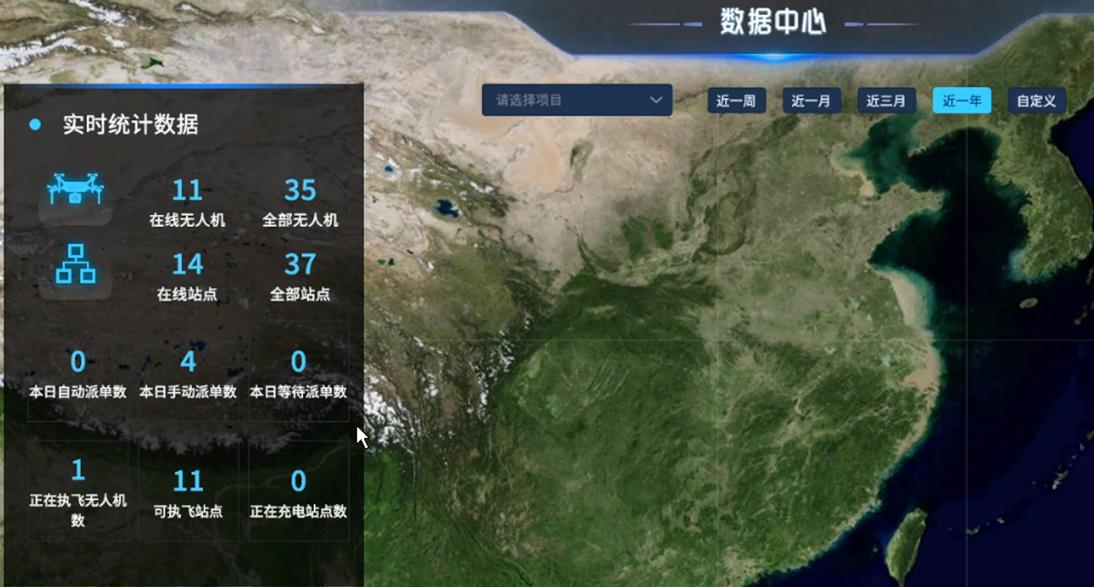
Task: Click the 全部无人机 count of 35
Action: click(x=300, y=190)
